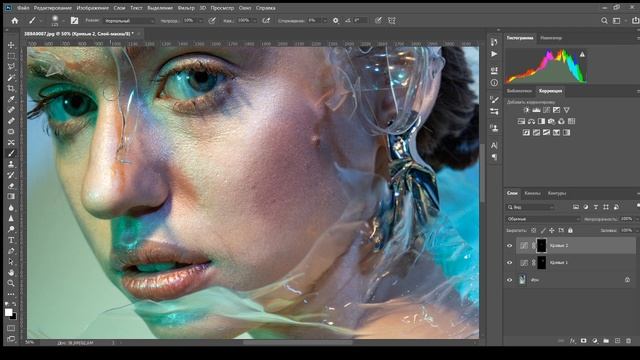Select the Eraser tool

coord(11,186)
